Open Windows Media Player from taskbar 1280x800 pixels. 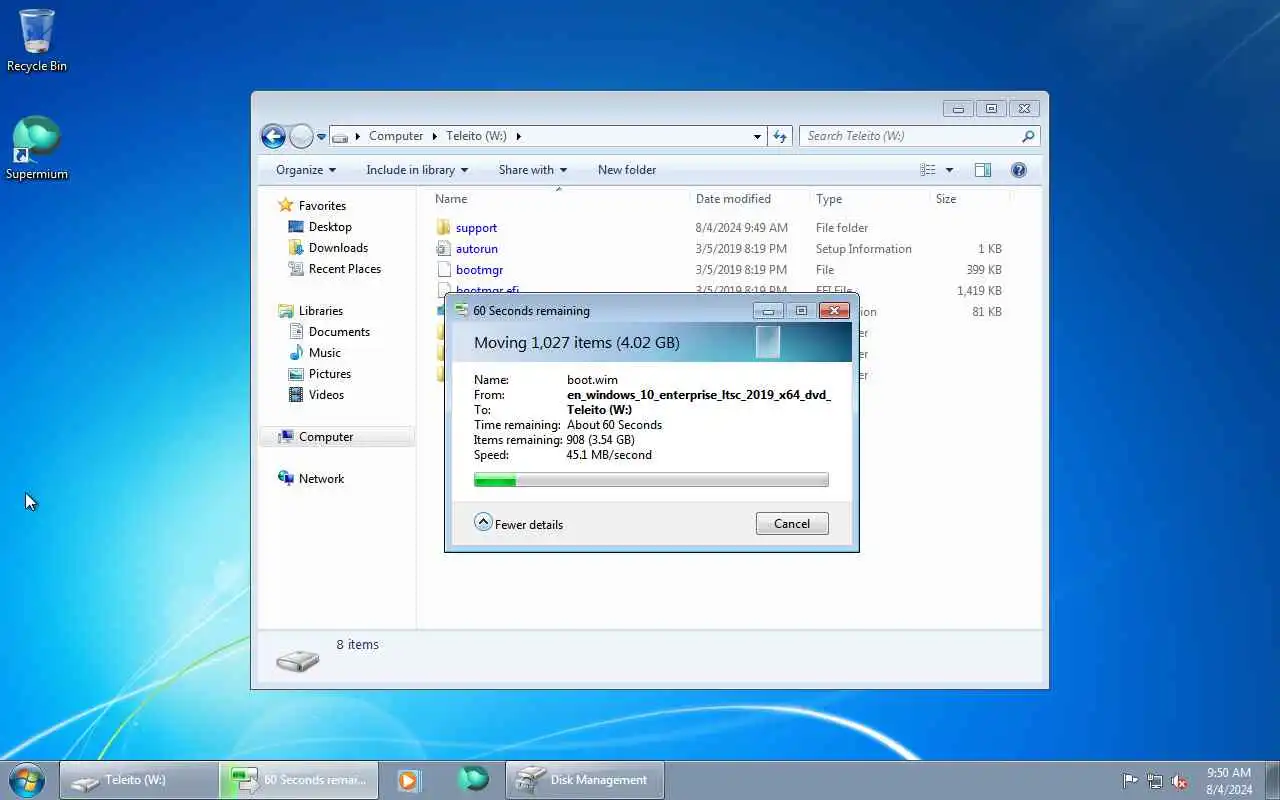409,780
